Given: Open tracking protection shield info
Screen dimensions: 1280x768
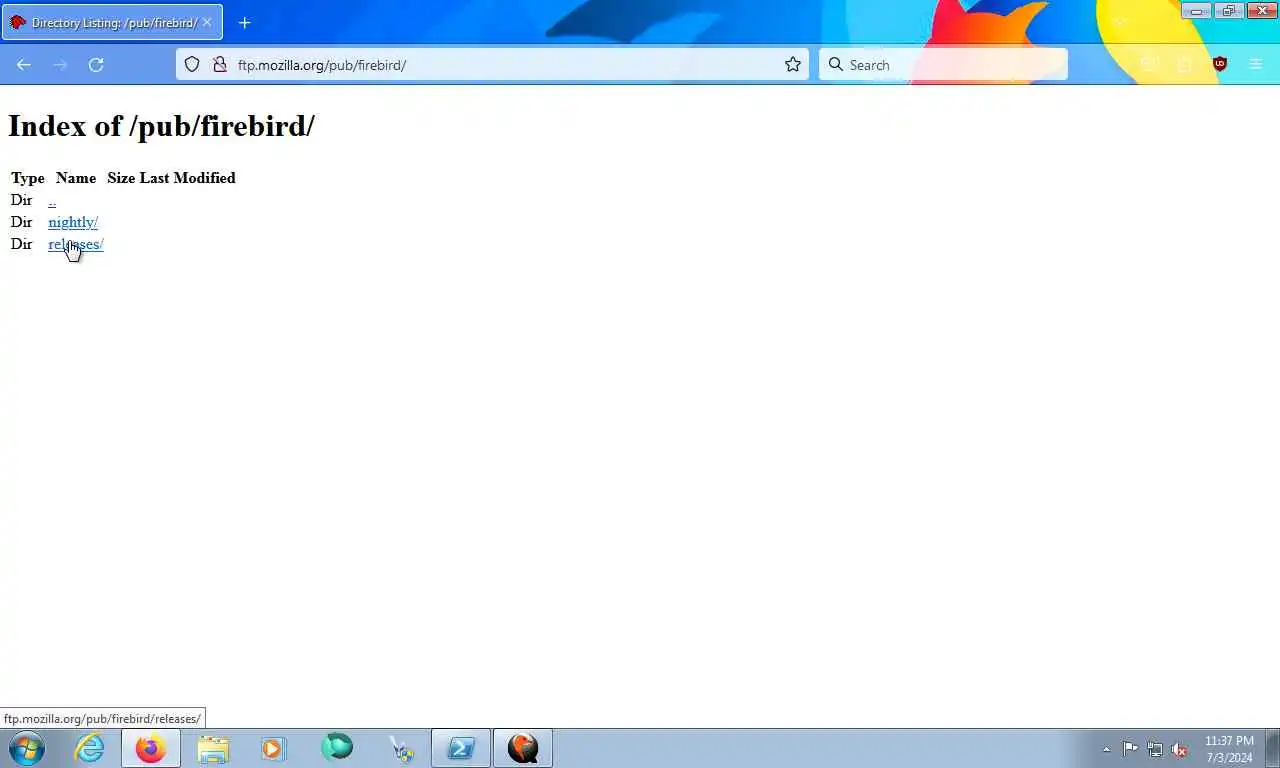Looking at the screenshot, I should tap(192, 65).
